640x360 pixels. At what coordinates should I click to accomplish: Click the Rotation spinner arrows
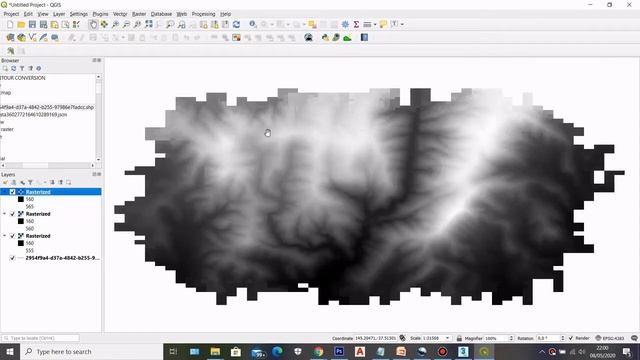(x=562, y=338)
